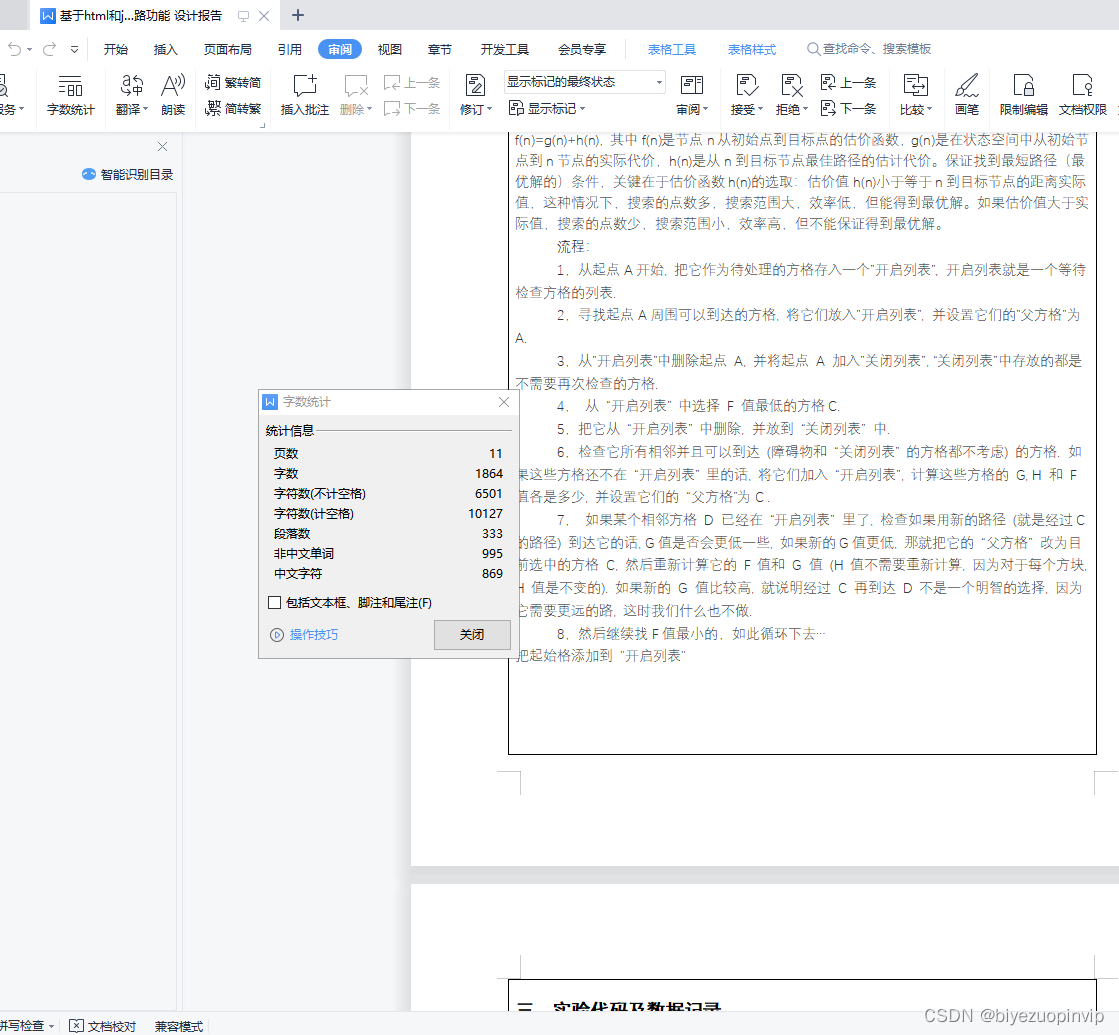This screenshot has height=1035, width=1119.
Task: Expand the 删除 comment dropdown arrow
Action: coord(370,109)
